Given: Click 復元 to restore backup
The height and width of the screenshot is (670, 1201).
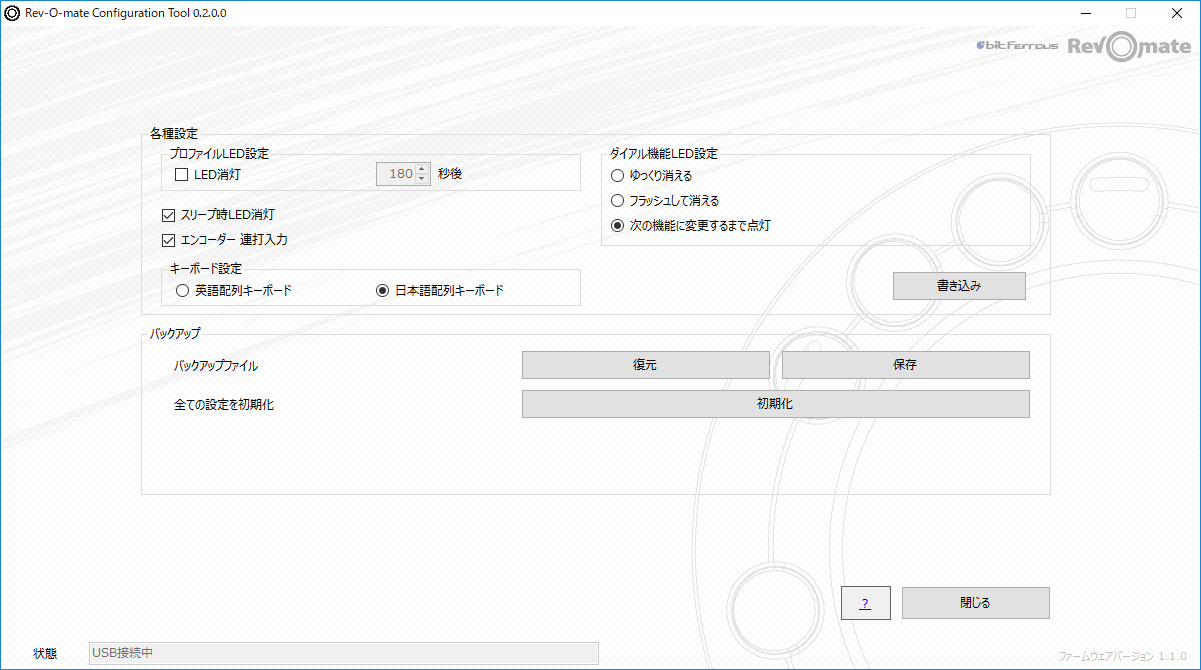Looking at the screenshot, I should click(646, 365).
